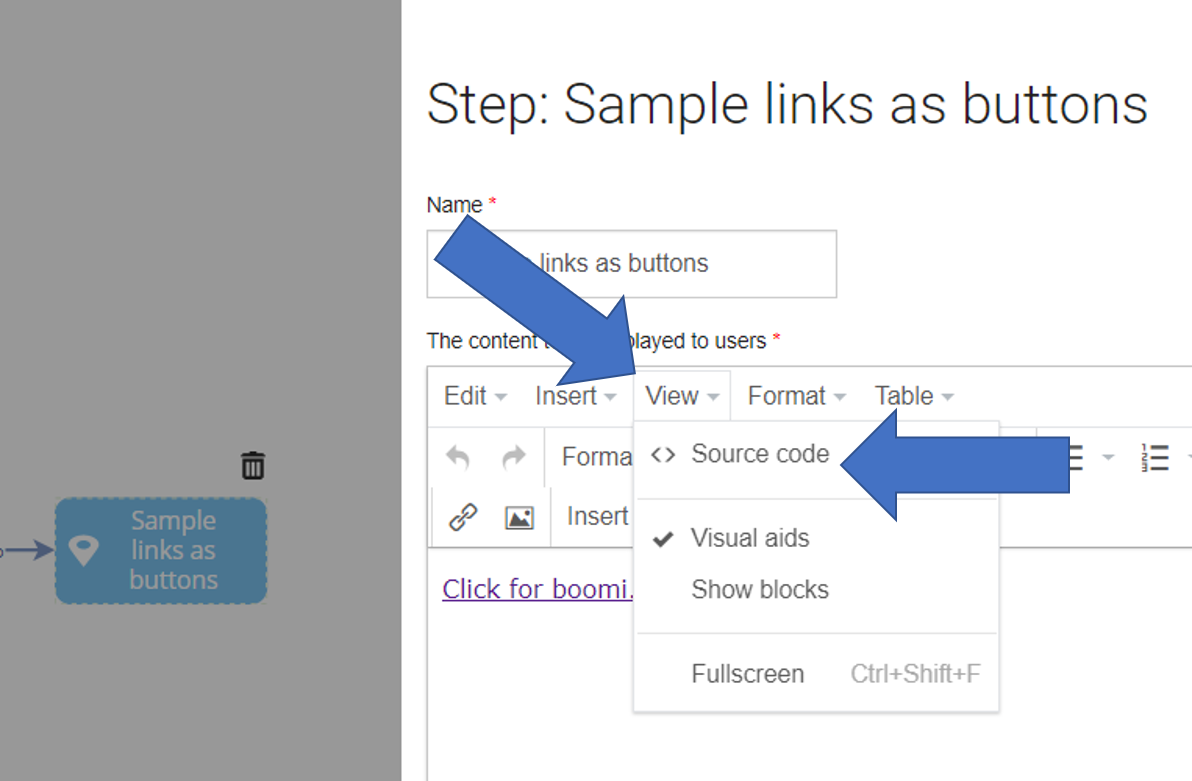Open the Format menu dropdown

tap(789, 395)
